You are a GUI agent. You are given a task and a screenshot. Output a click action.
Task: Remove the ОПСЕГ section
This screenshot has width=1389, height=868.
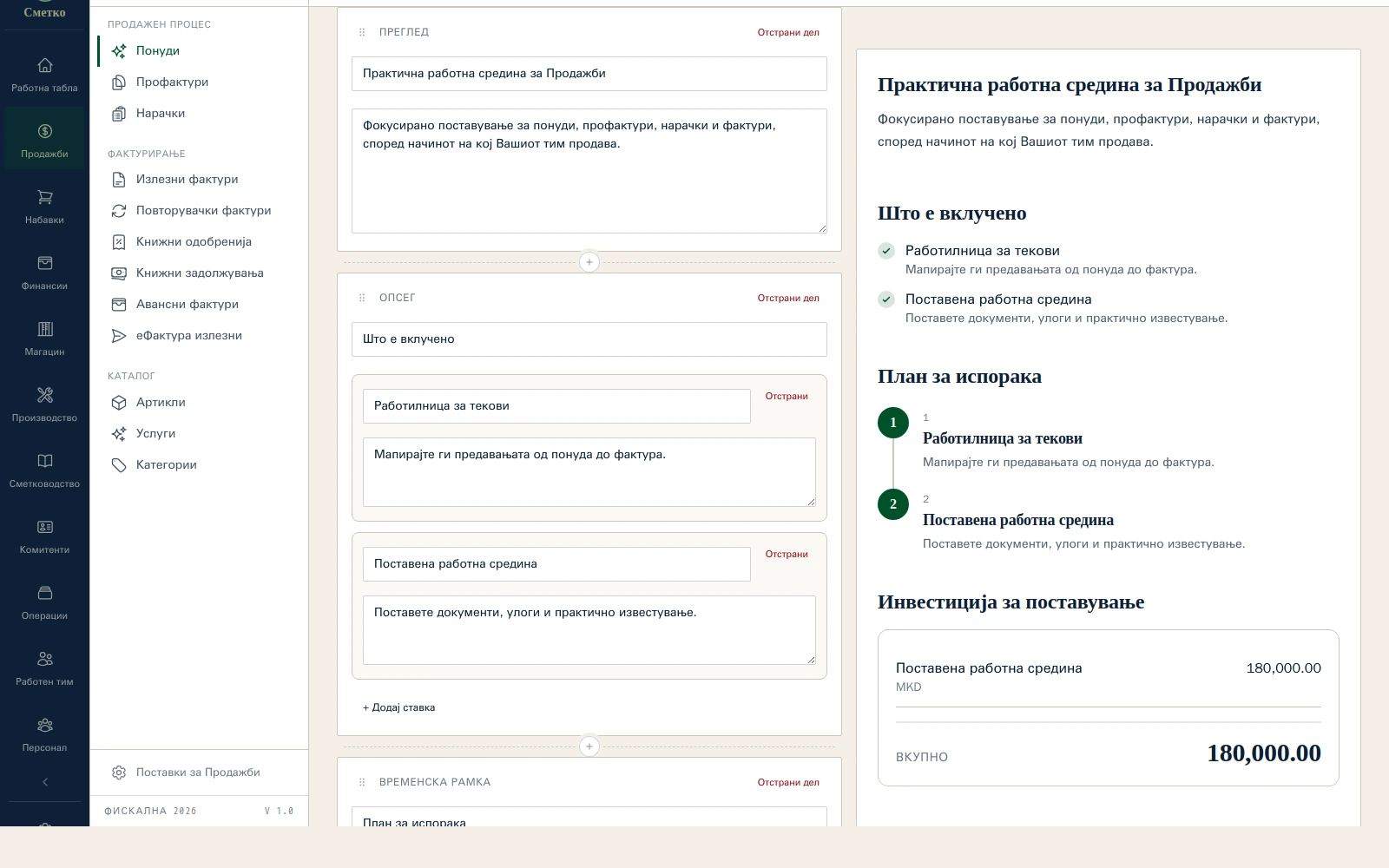788,299
